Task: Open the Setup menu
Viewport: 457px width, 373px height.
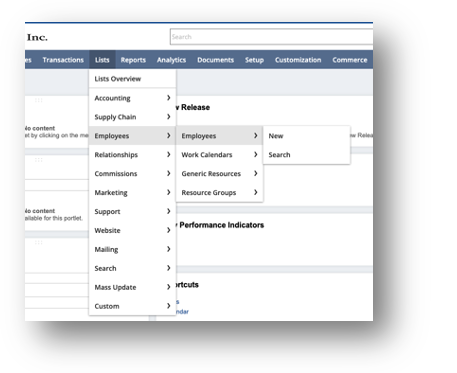Action: pos(254,60)
